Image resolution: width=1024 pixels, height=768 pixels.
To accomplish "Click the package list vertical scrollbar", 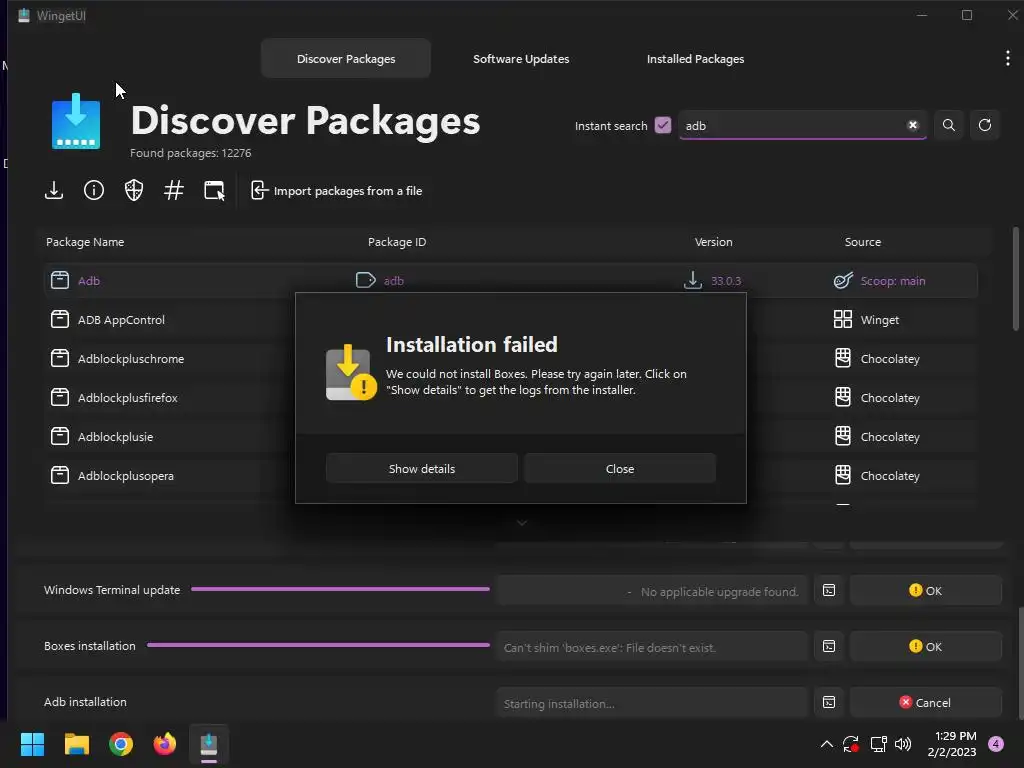I will pyautogui.click(x=1016, y=279).
